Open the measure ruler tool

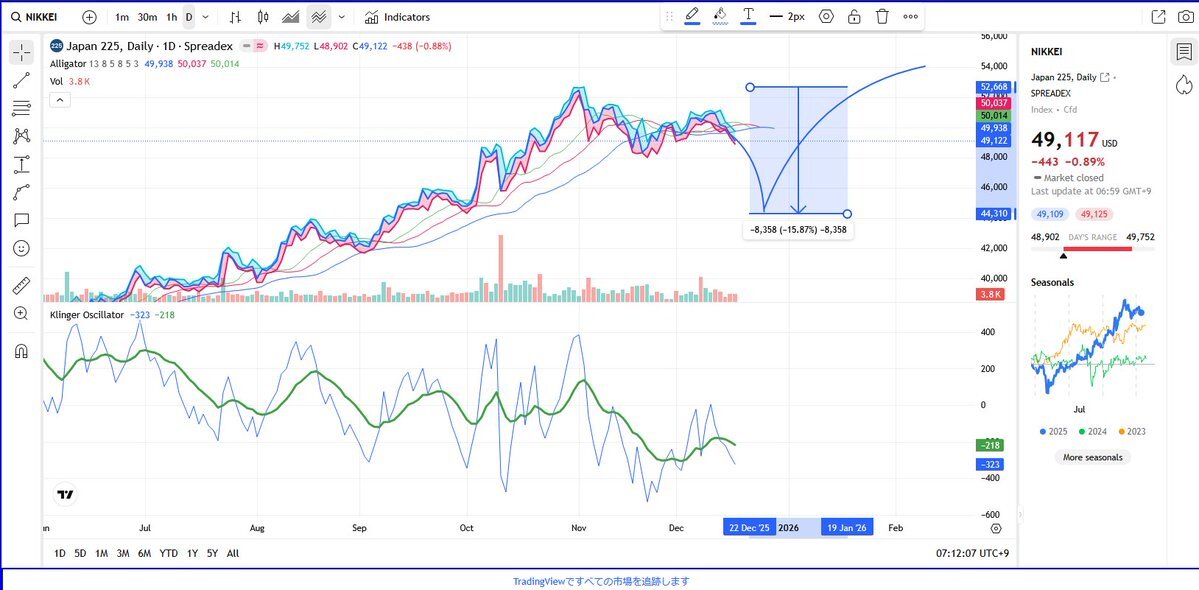[x=21, y=286]
